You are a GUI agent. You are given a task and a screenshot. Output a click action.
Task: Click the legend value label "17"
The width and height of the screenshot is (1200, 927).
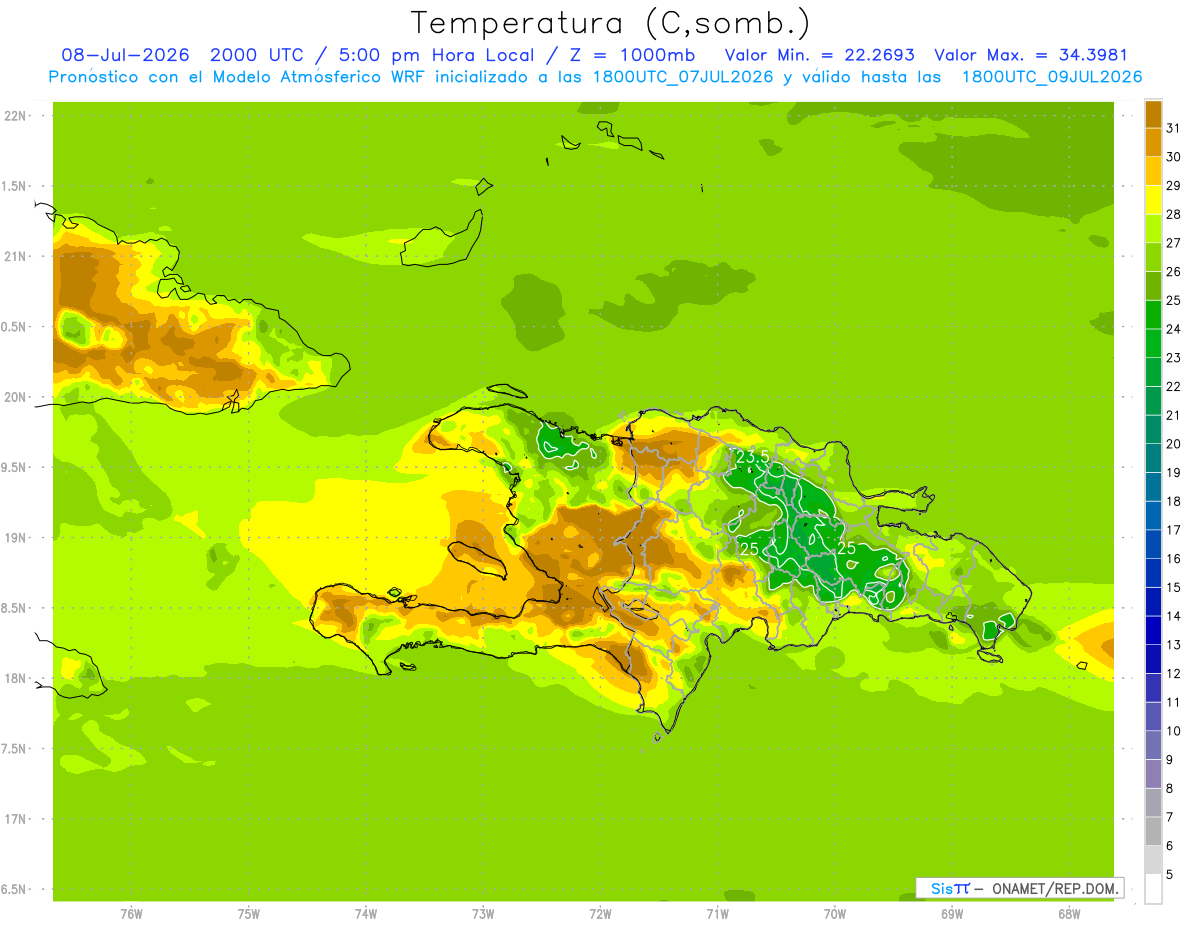[x=1174, y=530]
